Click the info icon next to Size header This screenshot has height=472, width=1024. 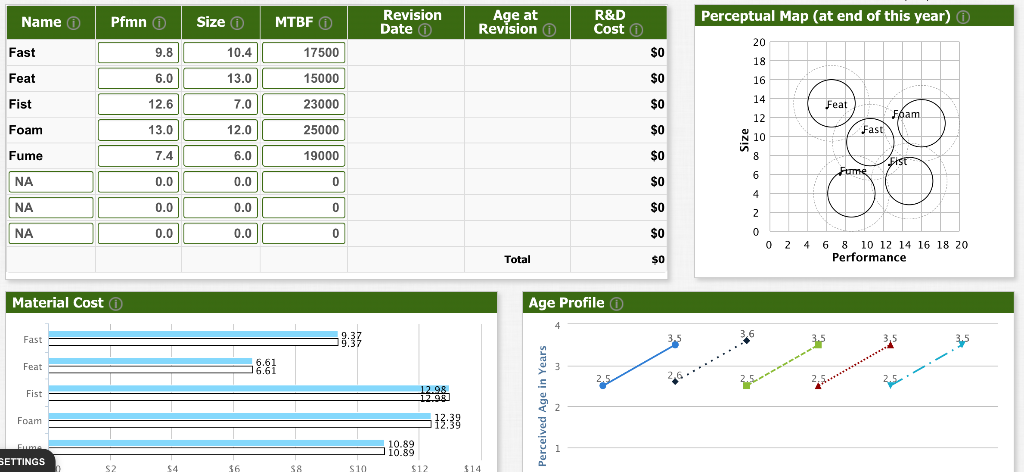(x=238, y=23)
